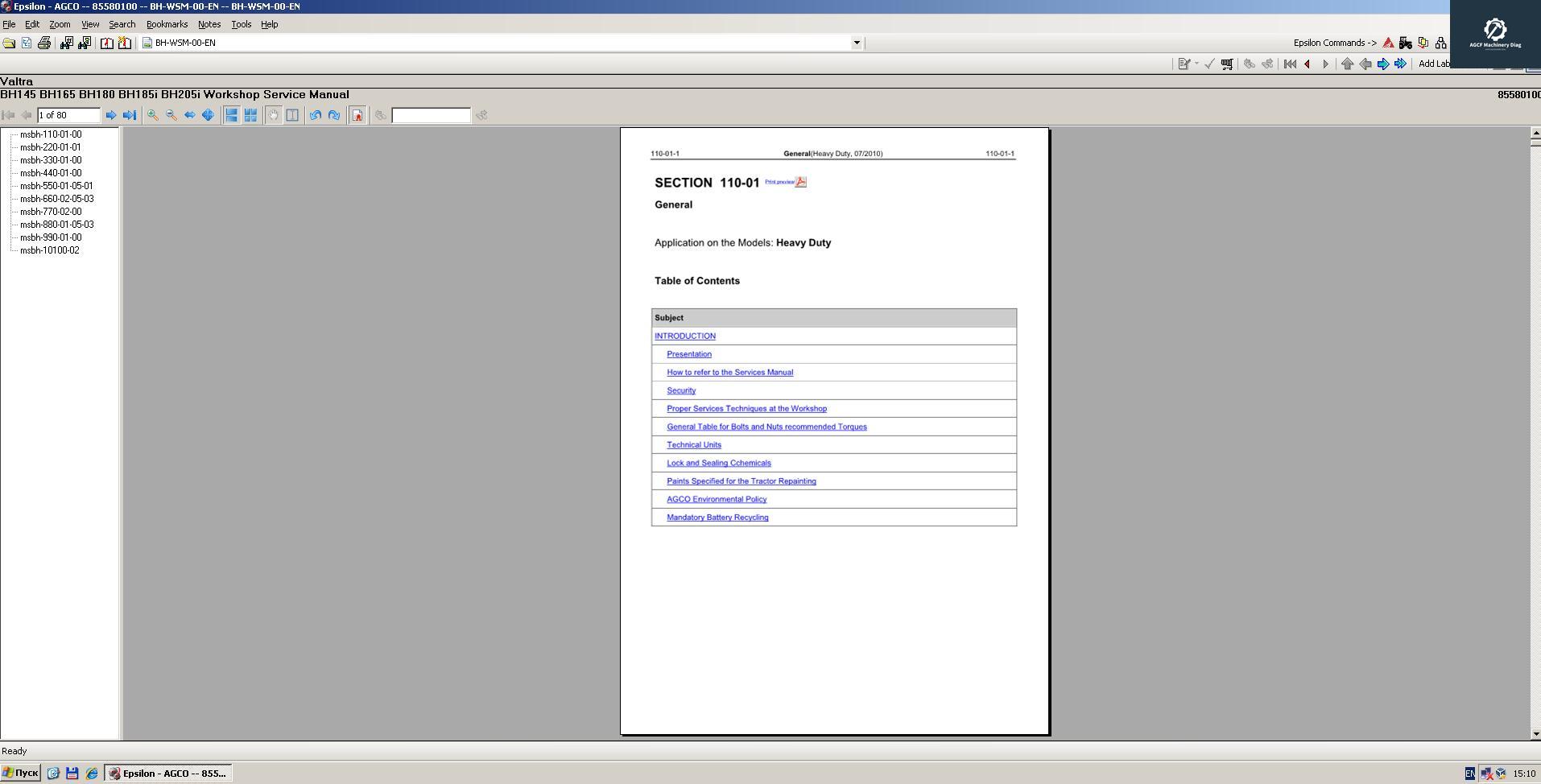This screenshot has width=1541, height=784.
Task: Zoom in using the magnifier plus tool
Action: (151, 115)
